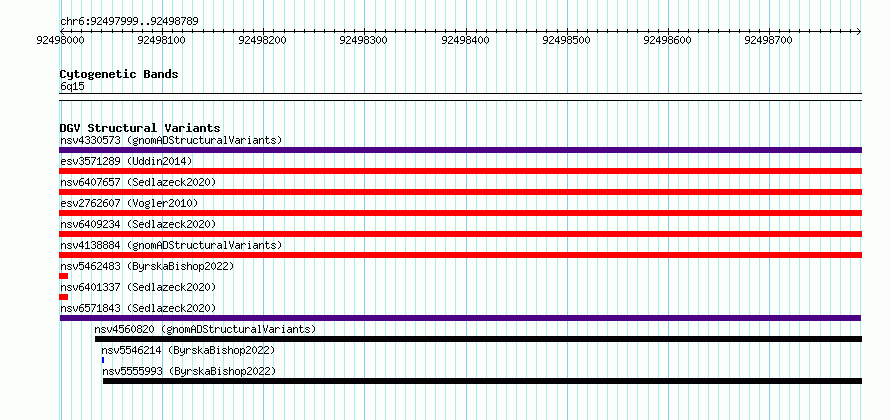The height and width of the screenshot is (420, 890).
Task: Click the tiny blue mark under nsv5546214
Action: [x=103, y=360]
